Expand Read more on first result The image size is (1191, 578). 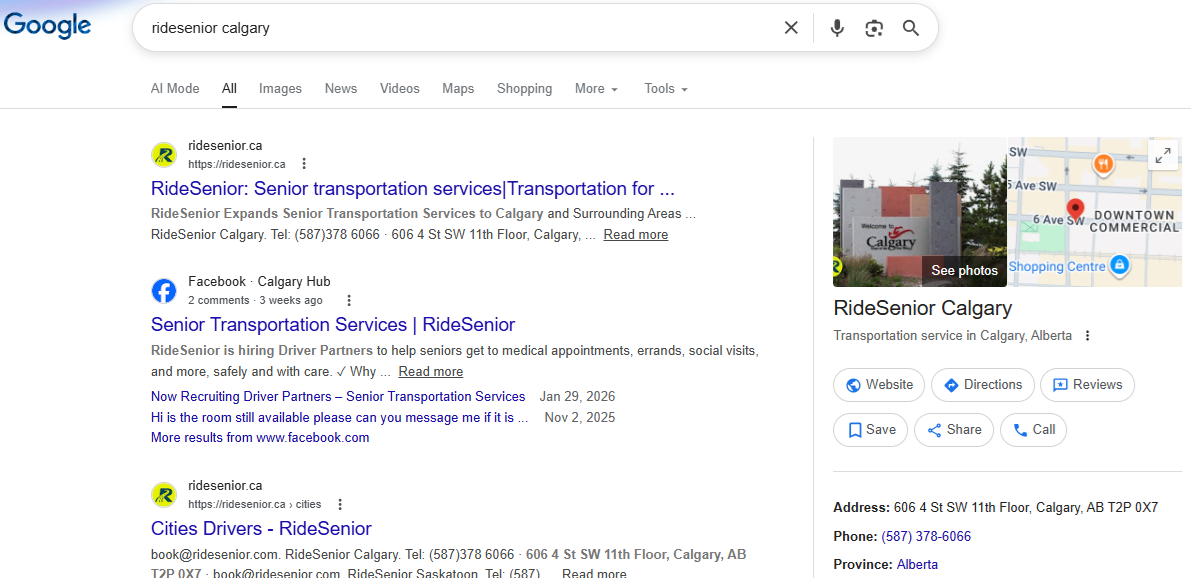(x=636, y=235)
